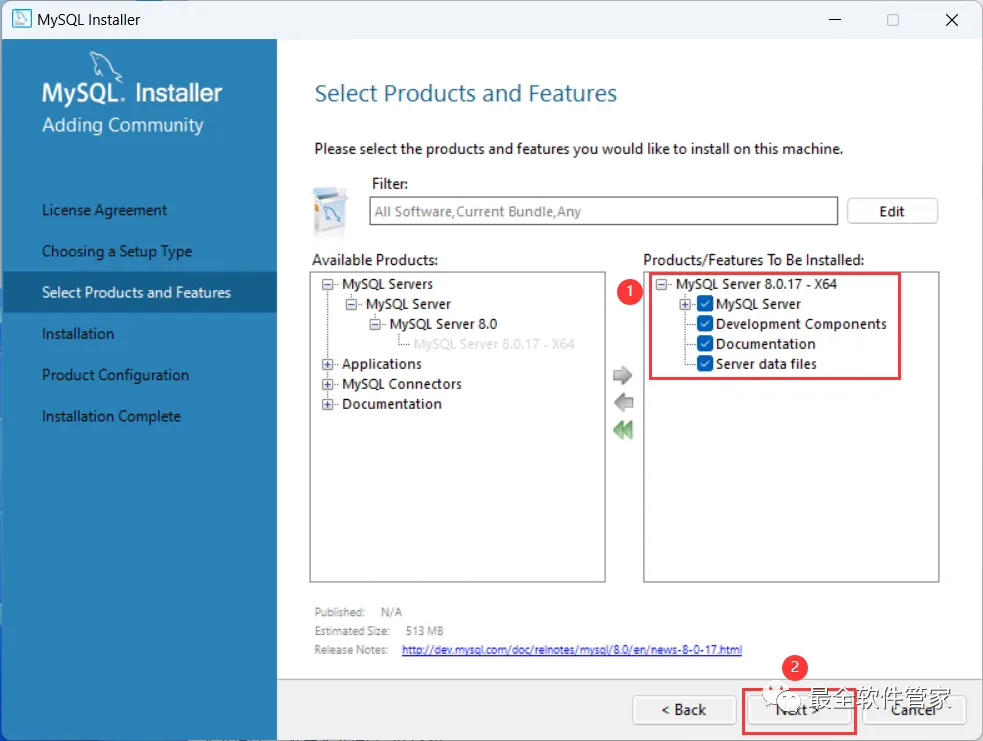
Task: Click the Next button
Action: tap(799, 710)
